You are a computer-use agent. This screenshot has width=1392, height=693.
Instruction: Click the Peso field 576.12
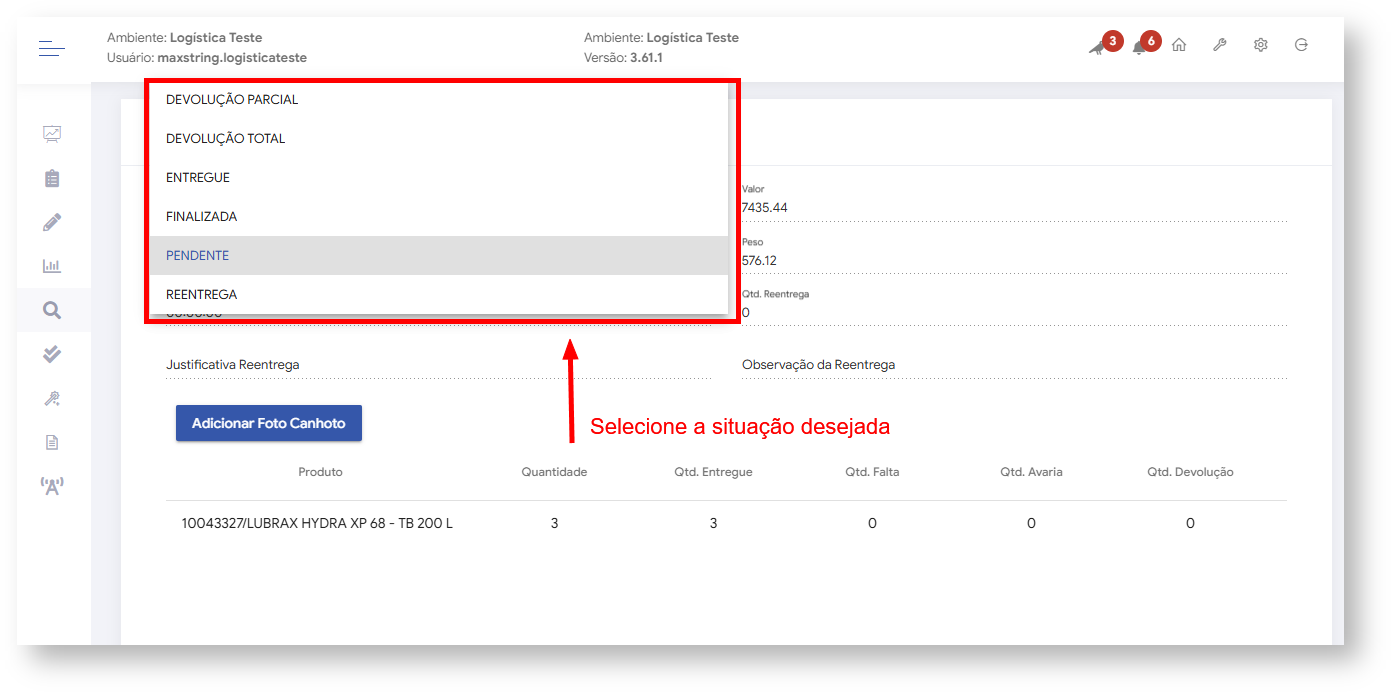[1014, 261]
